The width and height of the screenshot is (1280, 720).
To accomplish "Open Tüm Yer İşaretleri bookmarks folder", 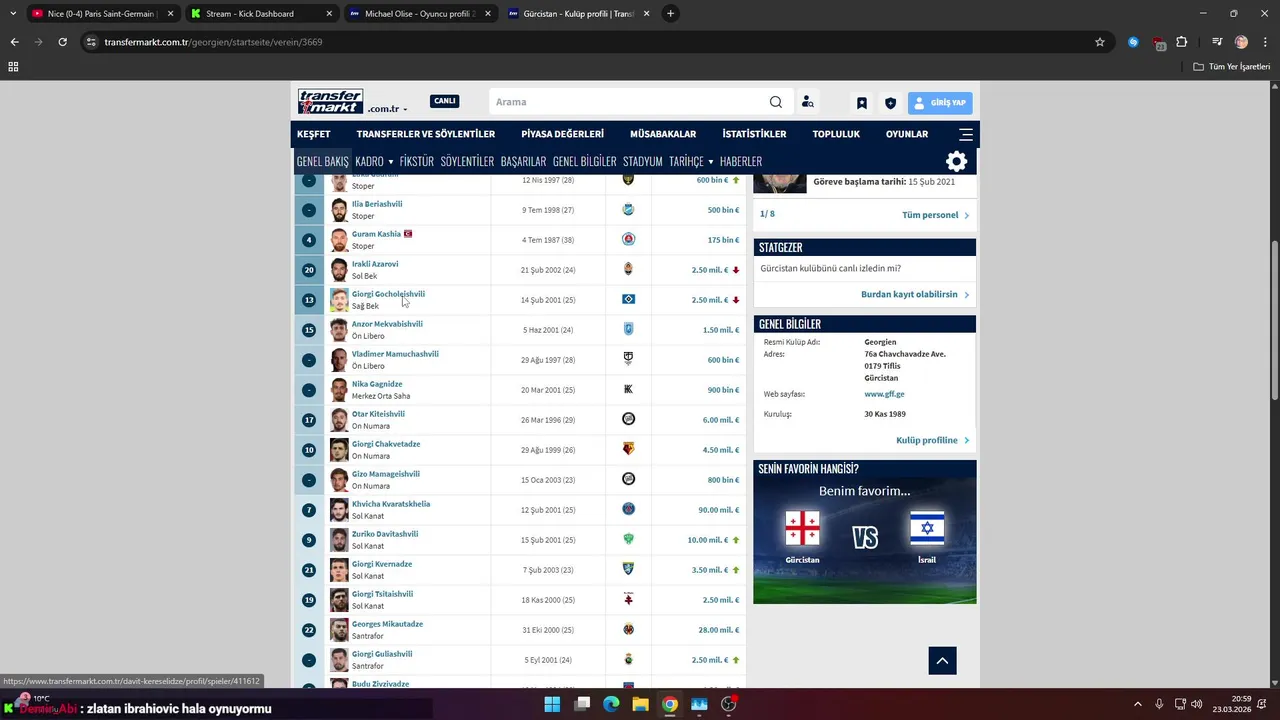I will click(x=1232, y=67).
